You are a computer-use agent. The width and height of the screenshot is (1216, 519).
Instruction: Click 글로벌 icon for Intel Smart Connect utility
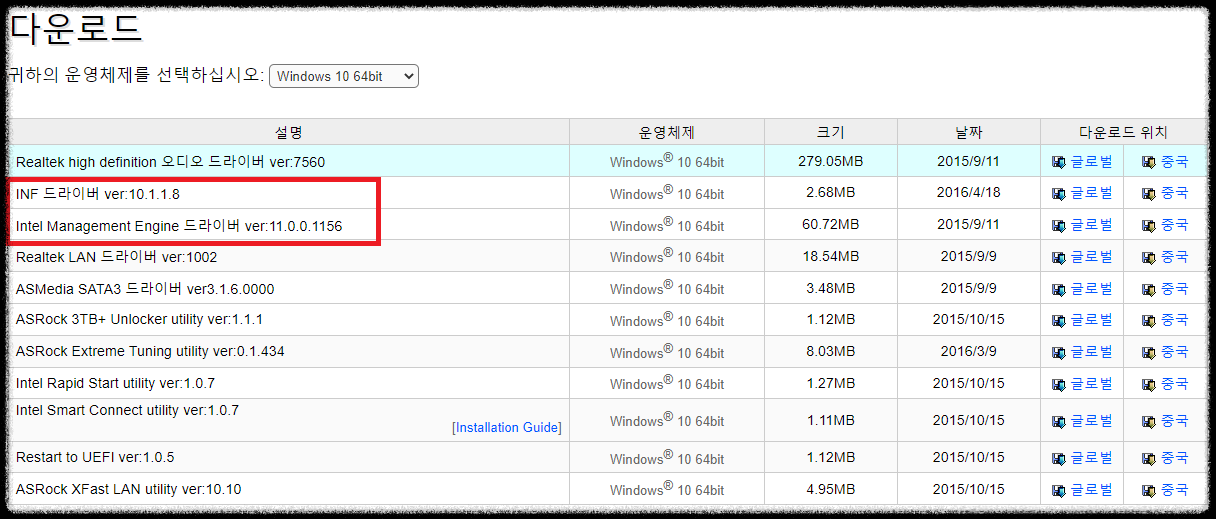coord(1059,421)
